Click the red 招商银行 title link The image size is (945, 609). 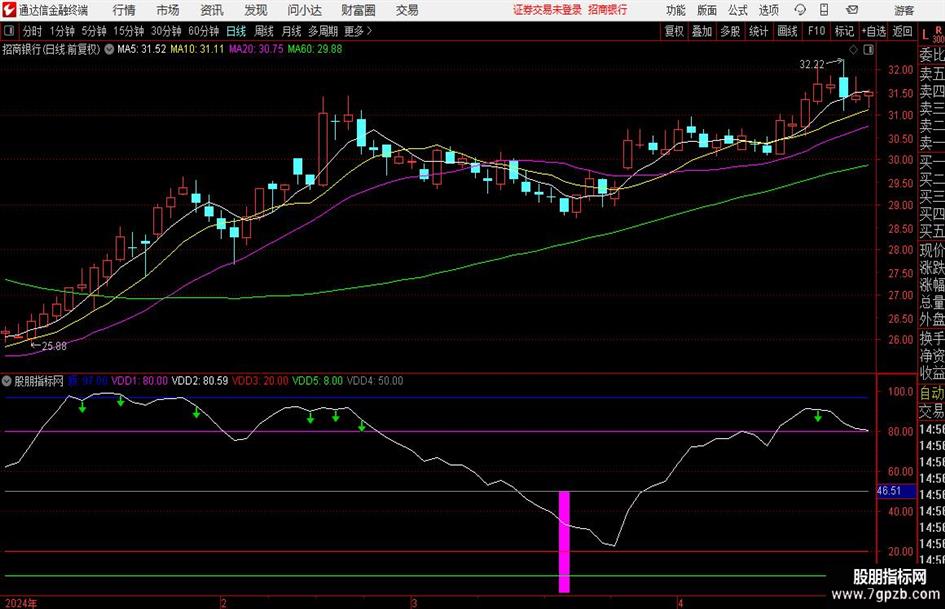[608, 10]
